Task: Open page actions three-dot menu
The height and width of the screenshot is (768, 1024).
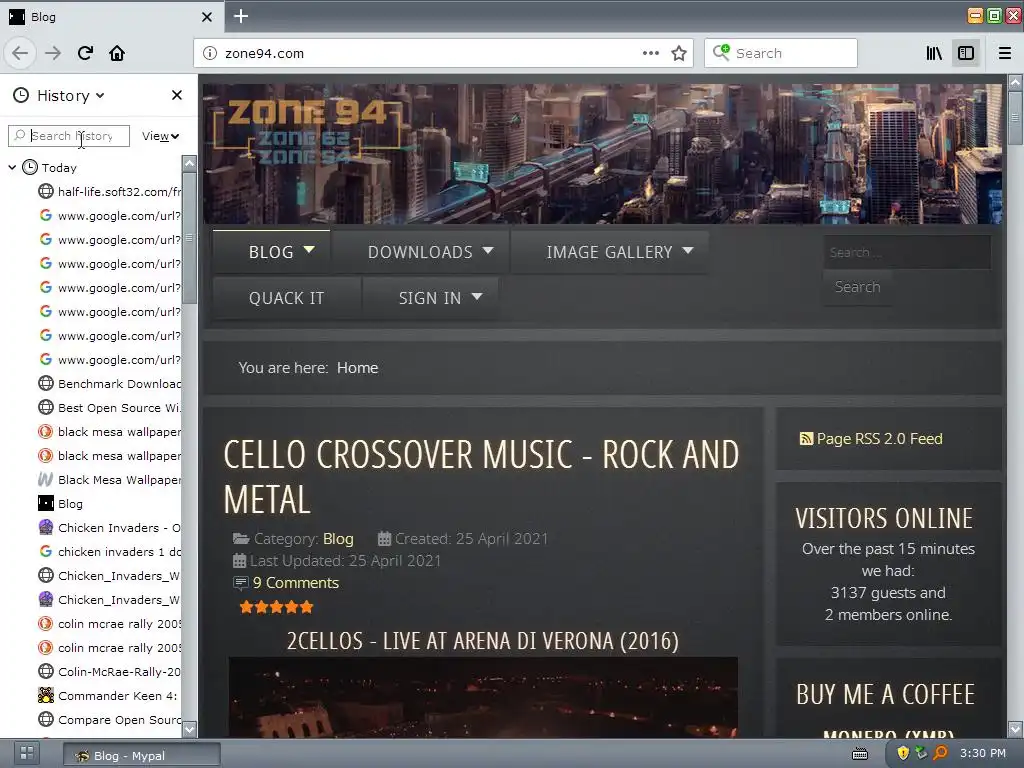Action: pos(650,53)
